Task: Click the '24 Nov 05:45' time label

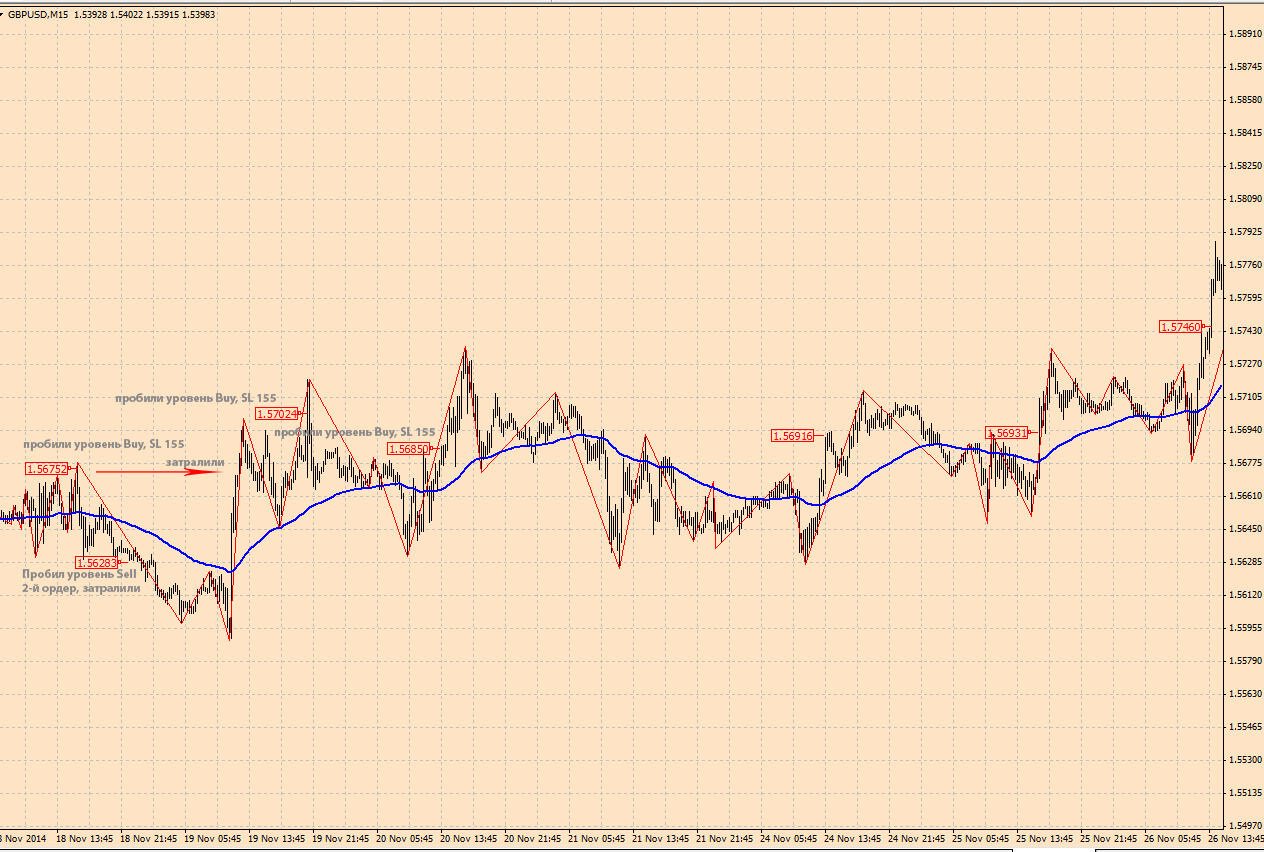Action: [x=789, y=838]
